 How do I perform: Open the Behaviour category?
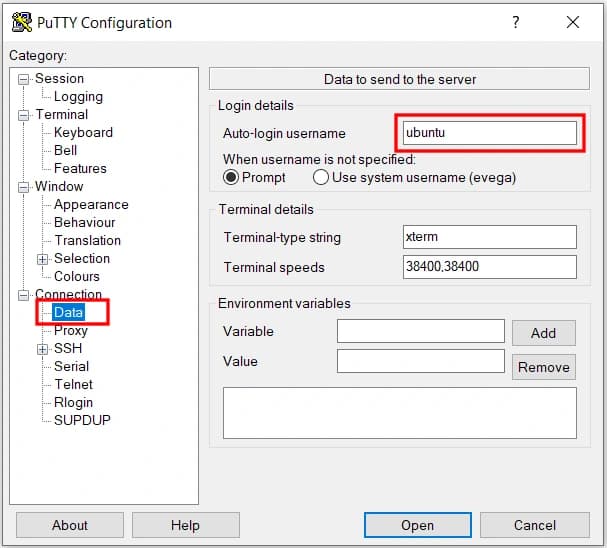84,223
